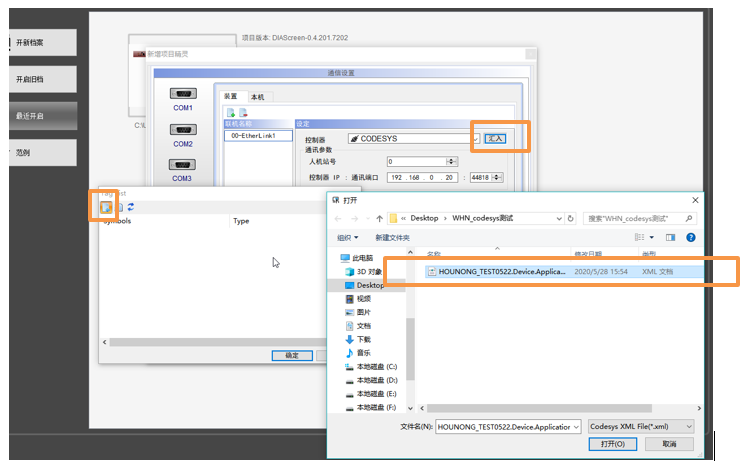
Task: Select the COM2 serial port icon
Action: pos(183,129)
